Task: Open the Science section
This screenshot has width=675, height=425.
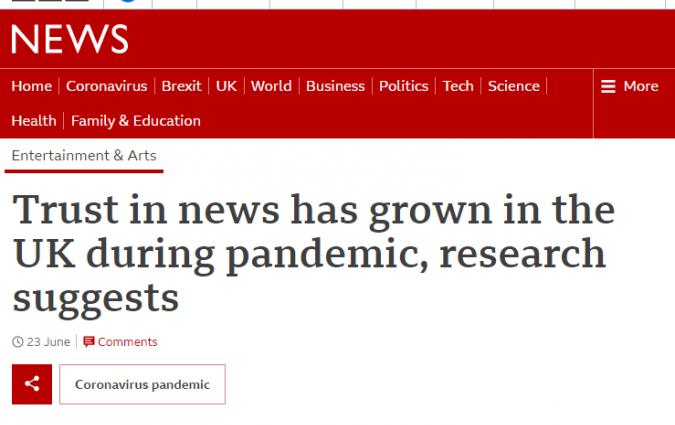Action: coord(513,86)
